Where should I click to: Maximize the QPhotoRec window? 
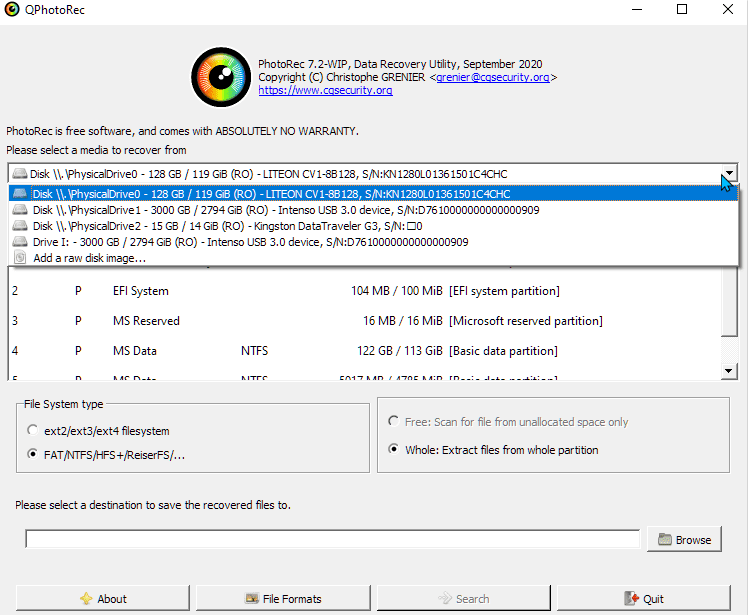(682, 9)
